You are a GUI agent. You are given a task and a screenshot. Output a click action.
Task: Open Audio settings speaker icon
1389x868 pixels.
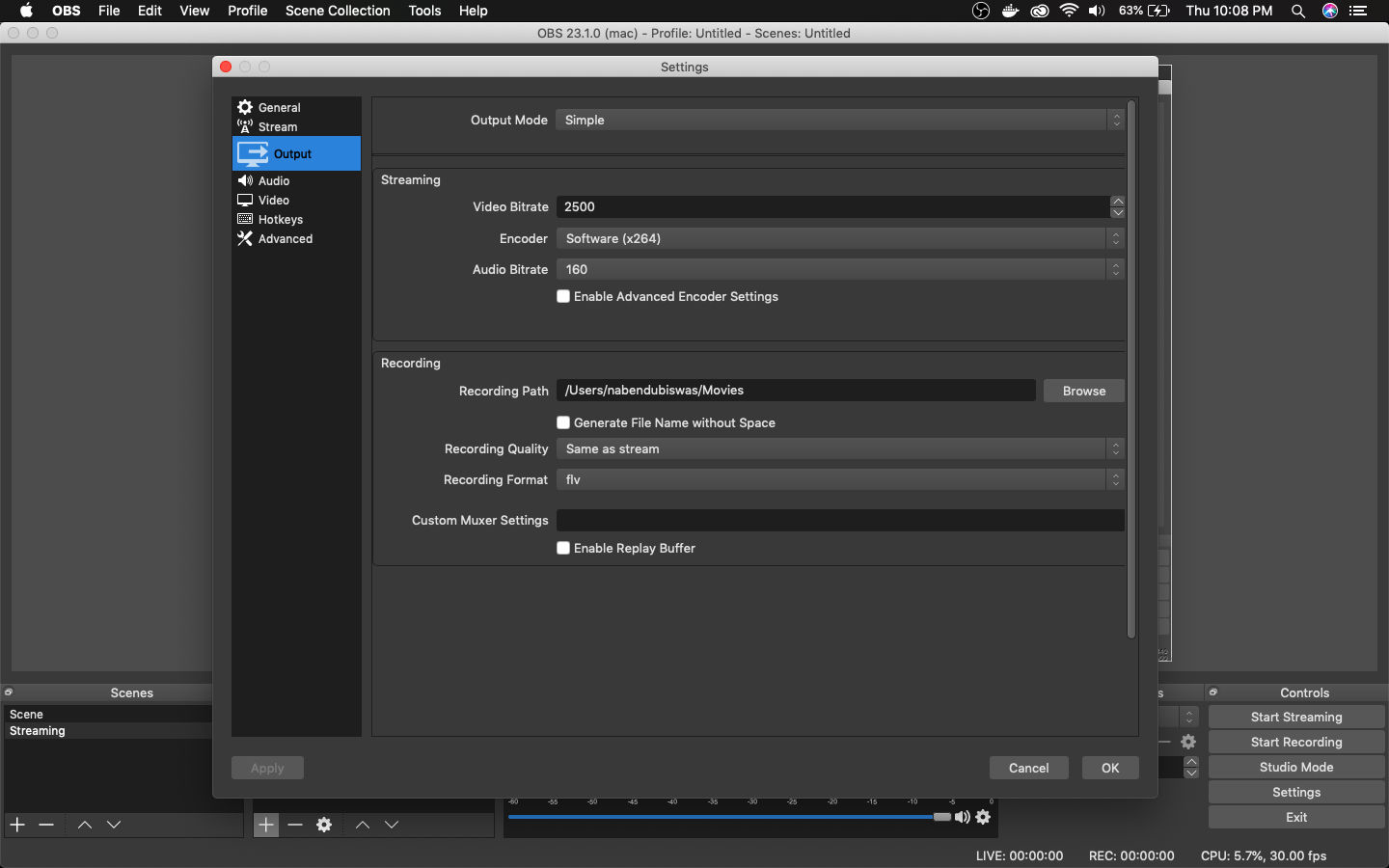tap(245, 180)
